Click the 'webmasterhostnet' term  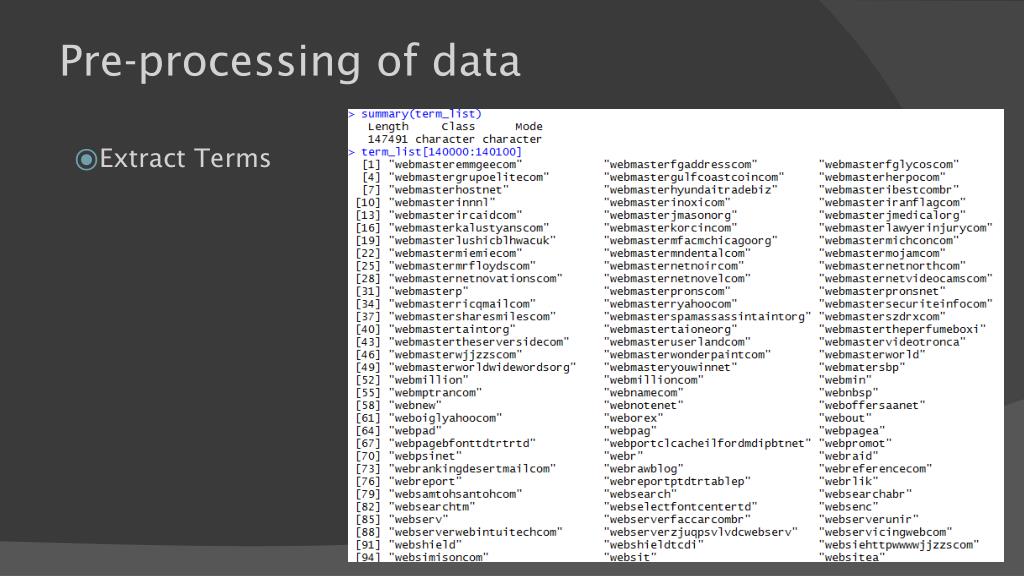click(x=449, y=190)
